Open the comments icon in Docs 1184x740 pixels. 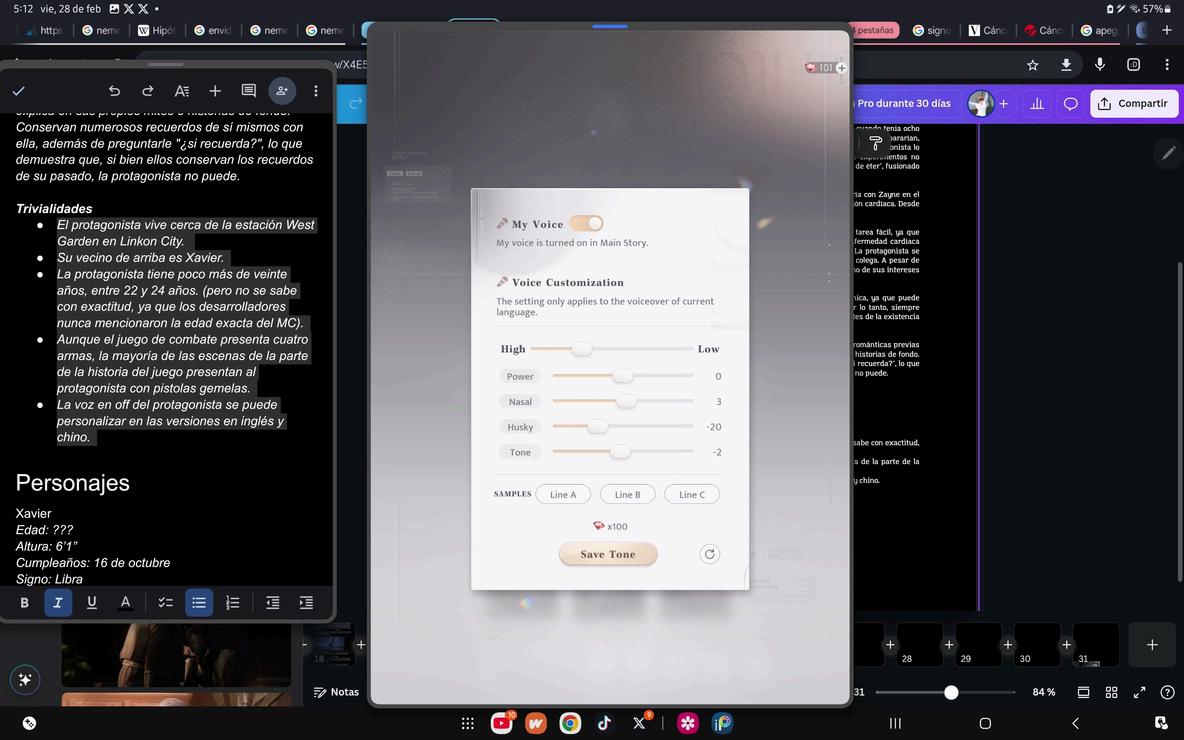(x=248, y=91)
